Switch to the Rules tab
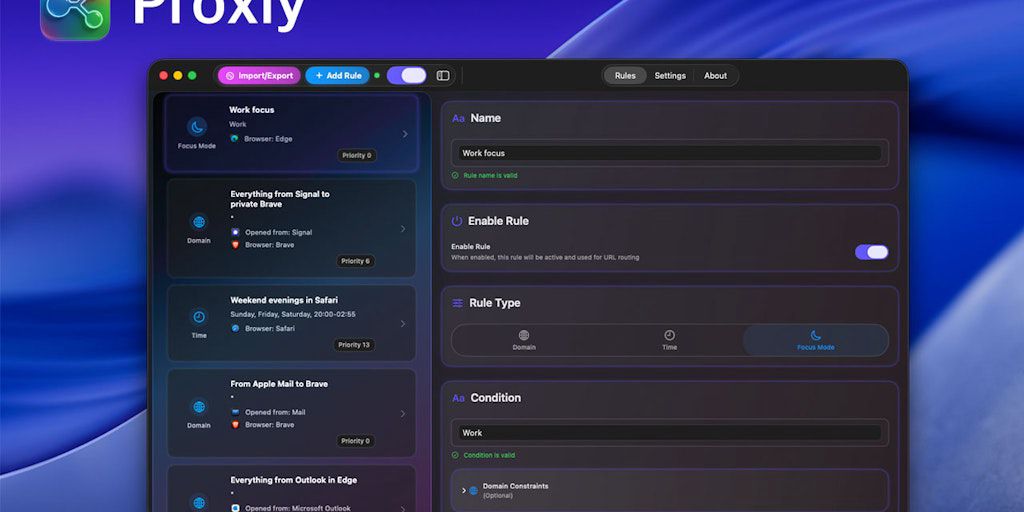 [x=625, y=76]
